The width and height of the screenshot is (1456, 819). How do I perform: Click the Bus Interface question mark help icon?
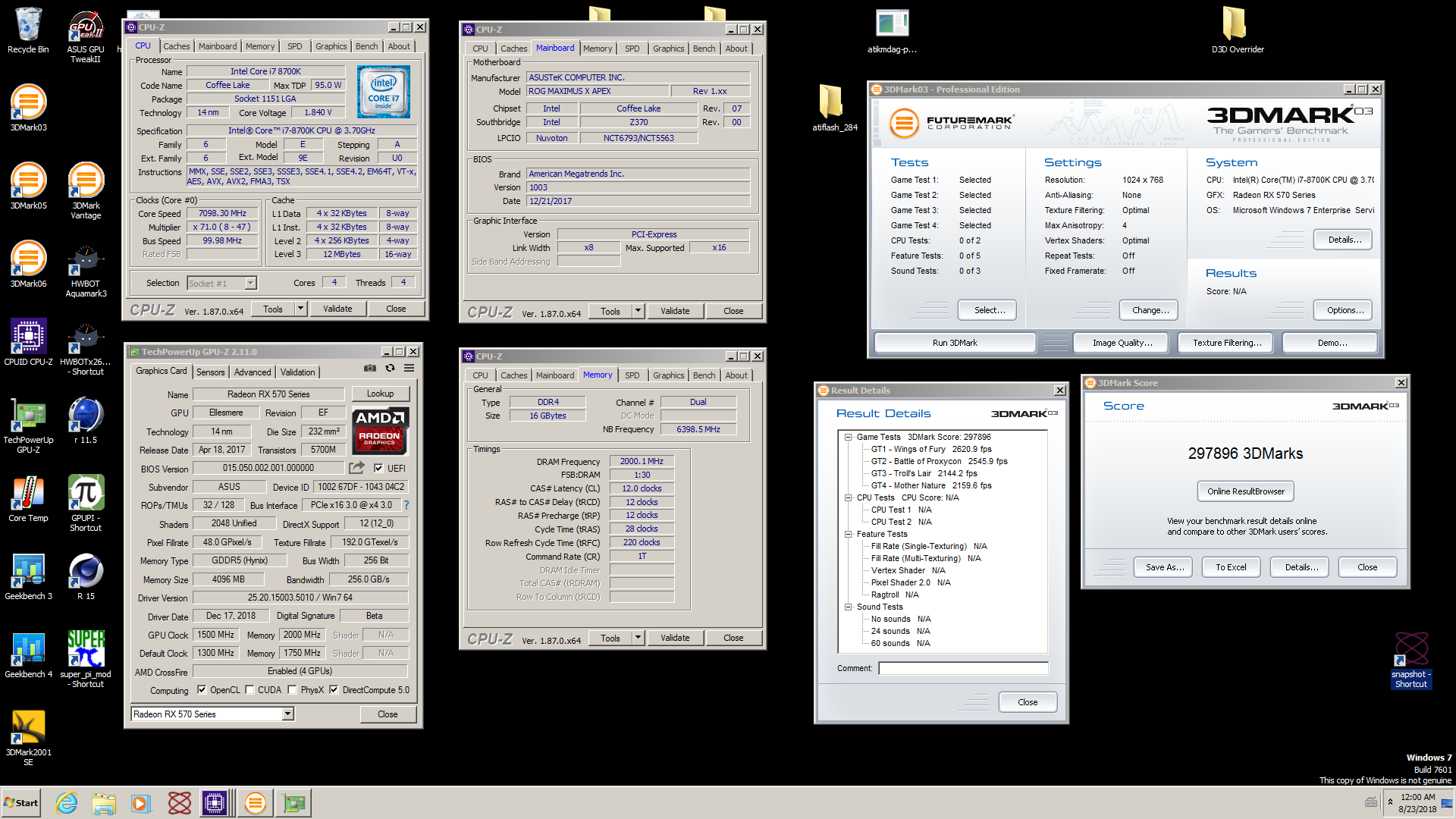tap(406, 505)
